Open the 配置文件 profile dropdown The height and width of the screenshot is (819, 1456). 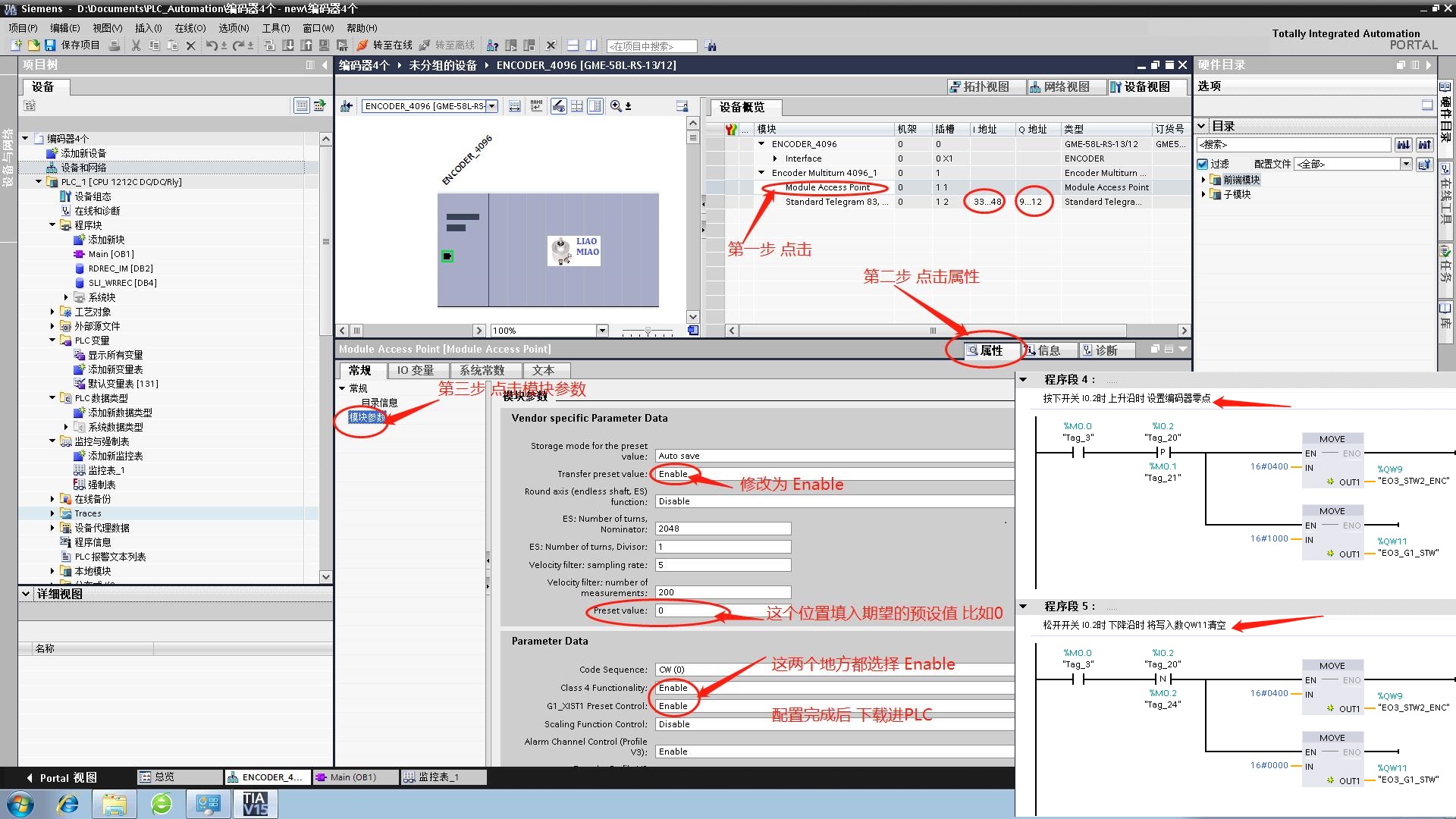(1405, 164)
